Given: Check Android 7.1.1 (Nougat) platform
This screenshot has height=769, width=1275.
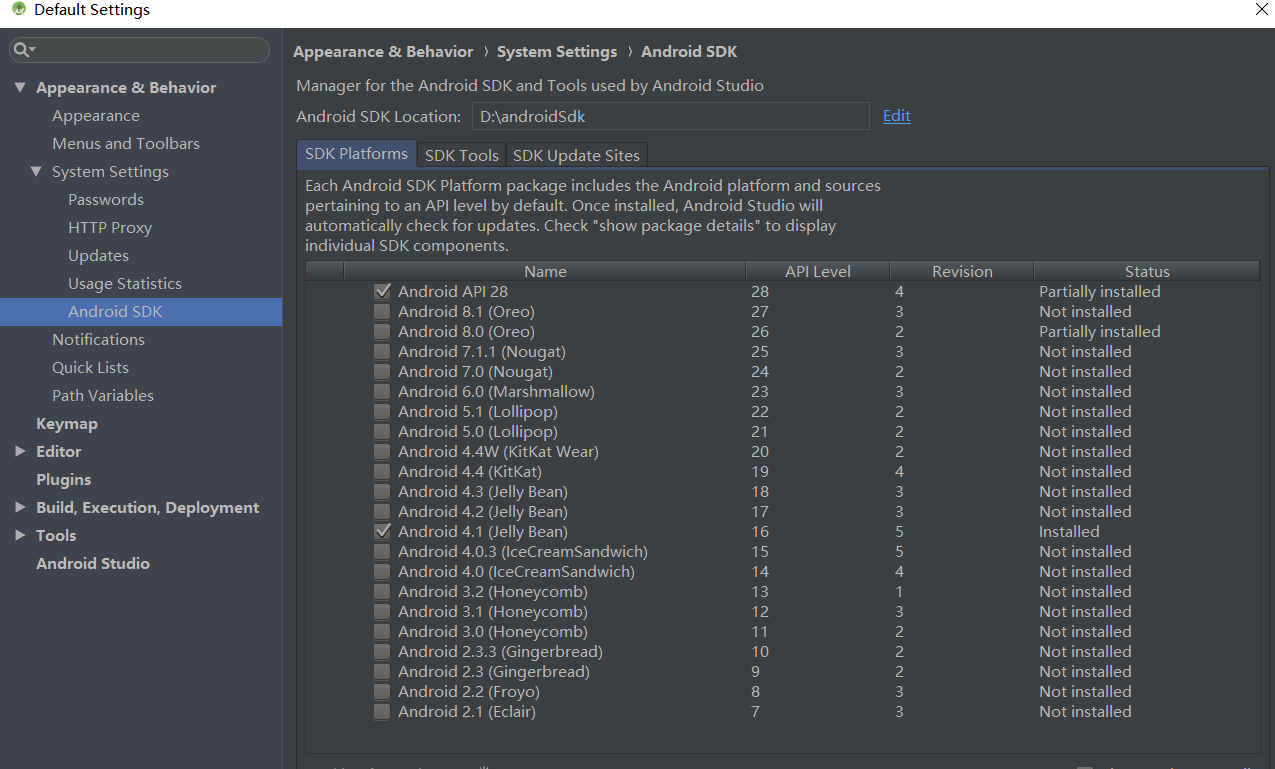Looking at the screenshot, I should [381, 352].
